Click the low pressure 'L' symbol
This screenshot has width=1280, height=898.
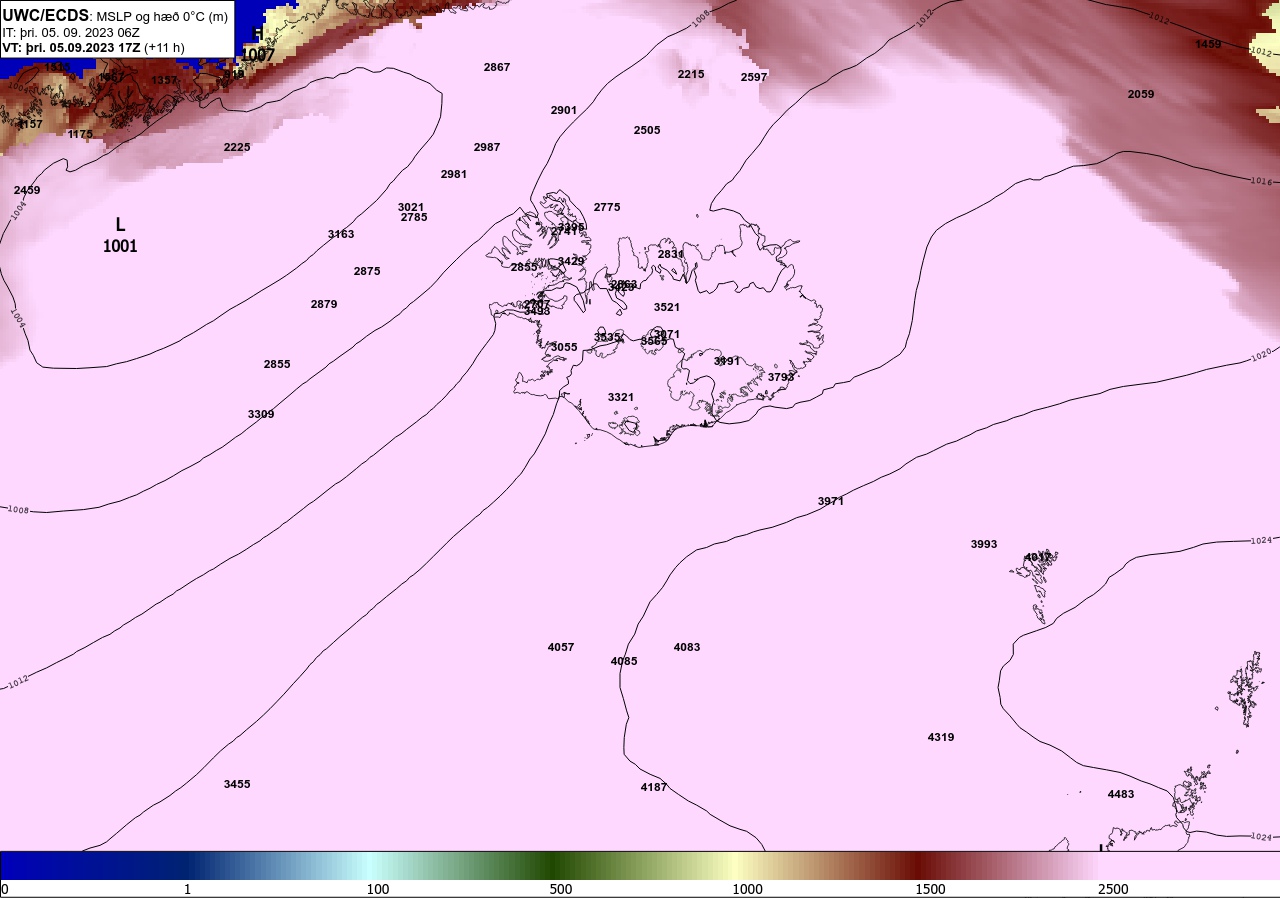click(x=120, y=225)
